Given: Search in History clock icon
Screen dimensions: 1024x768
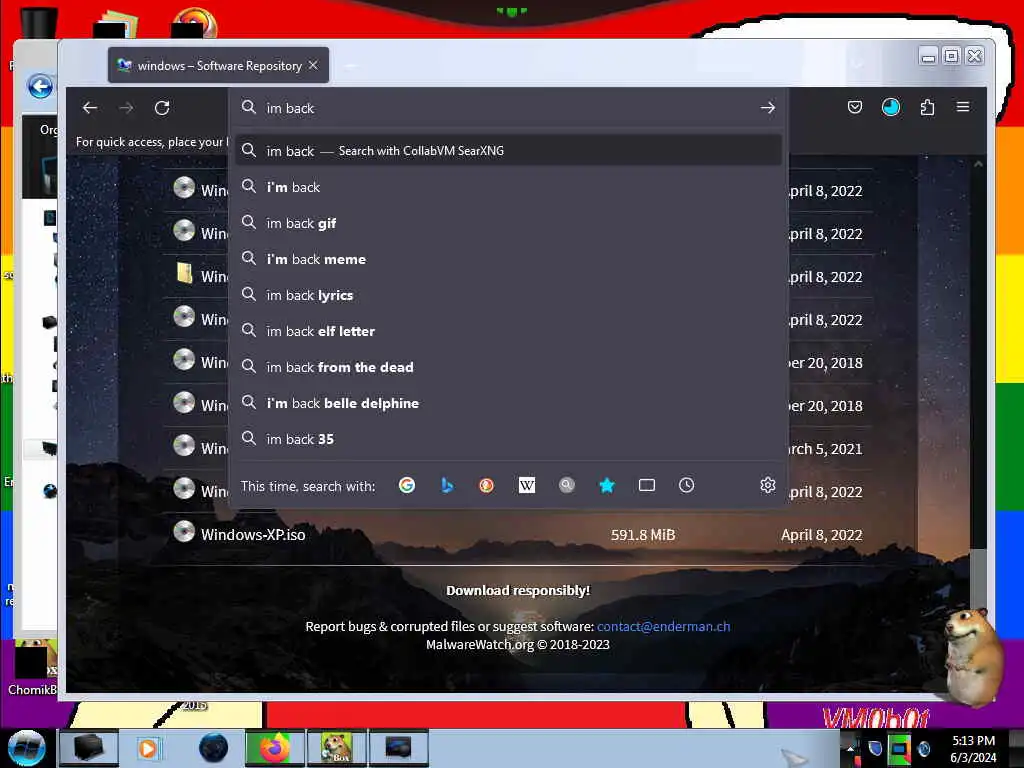Looking at the screenshot, I should tap(686, 485).
